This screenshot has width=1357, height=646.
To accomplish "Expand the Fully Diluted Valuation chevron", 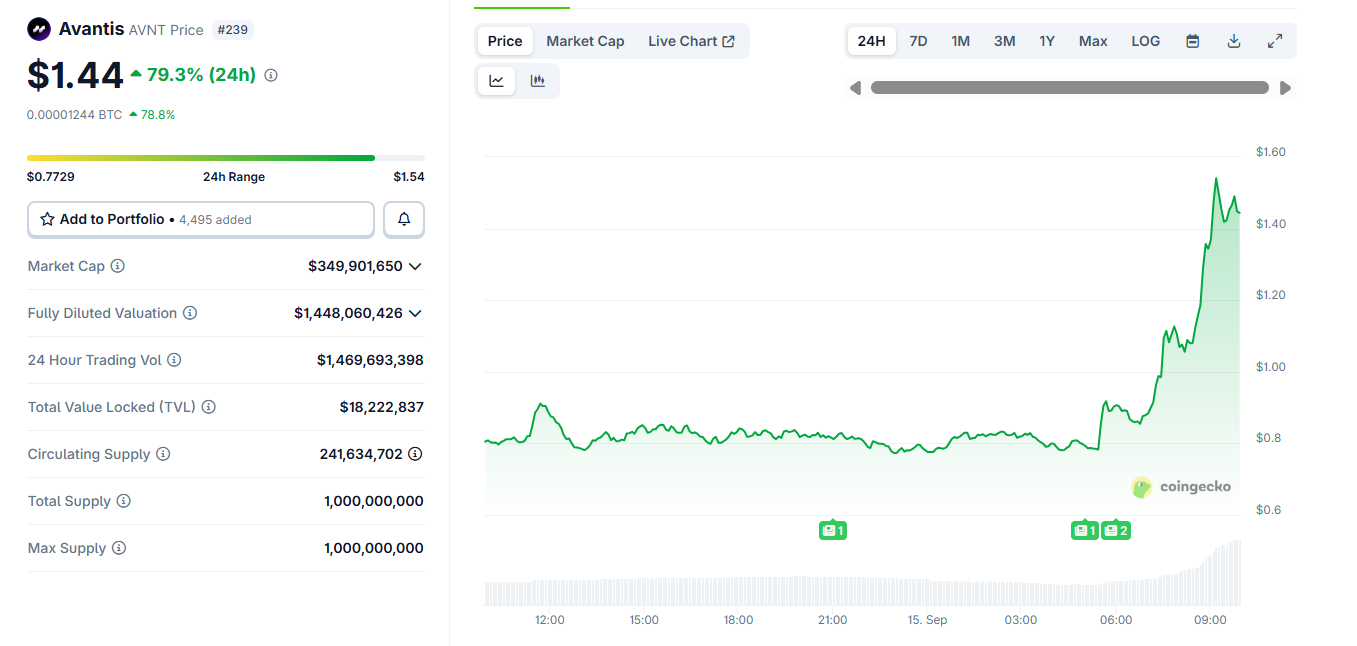I will pyautogui.click(x=417, y=313).
